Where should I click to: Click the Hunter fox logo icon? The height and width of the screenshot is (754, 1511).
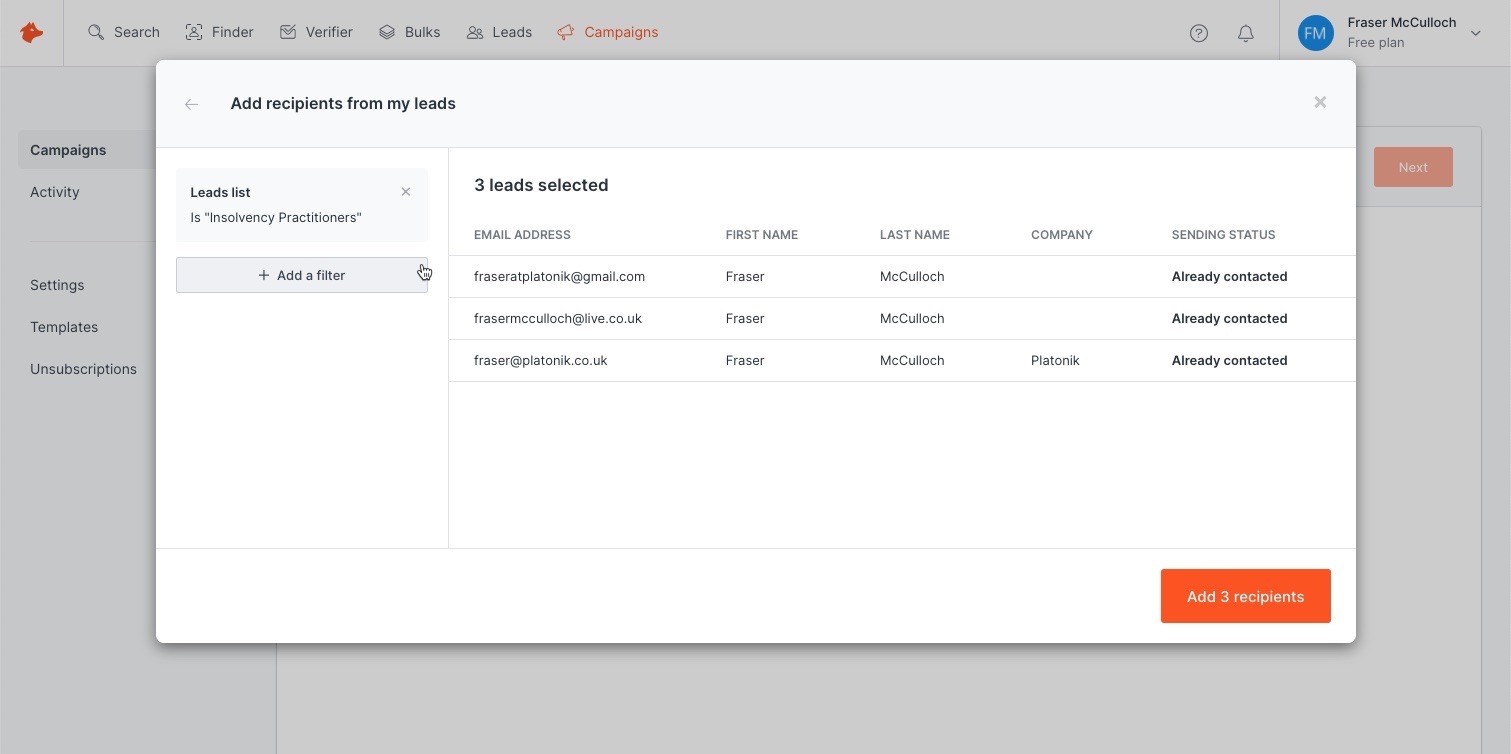tap(32, 33)
